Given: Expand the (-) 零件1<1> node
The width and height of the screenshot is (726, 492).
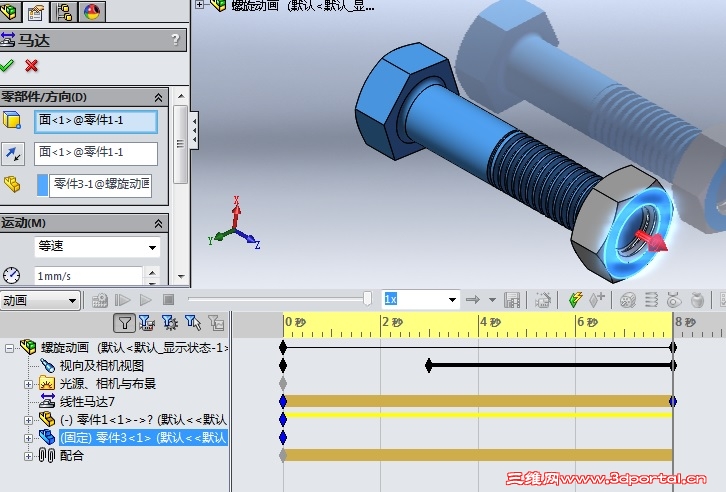Looking at the screenshot, I should click(28, 420).
